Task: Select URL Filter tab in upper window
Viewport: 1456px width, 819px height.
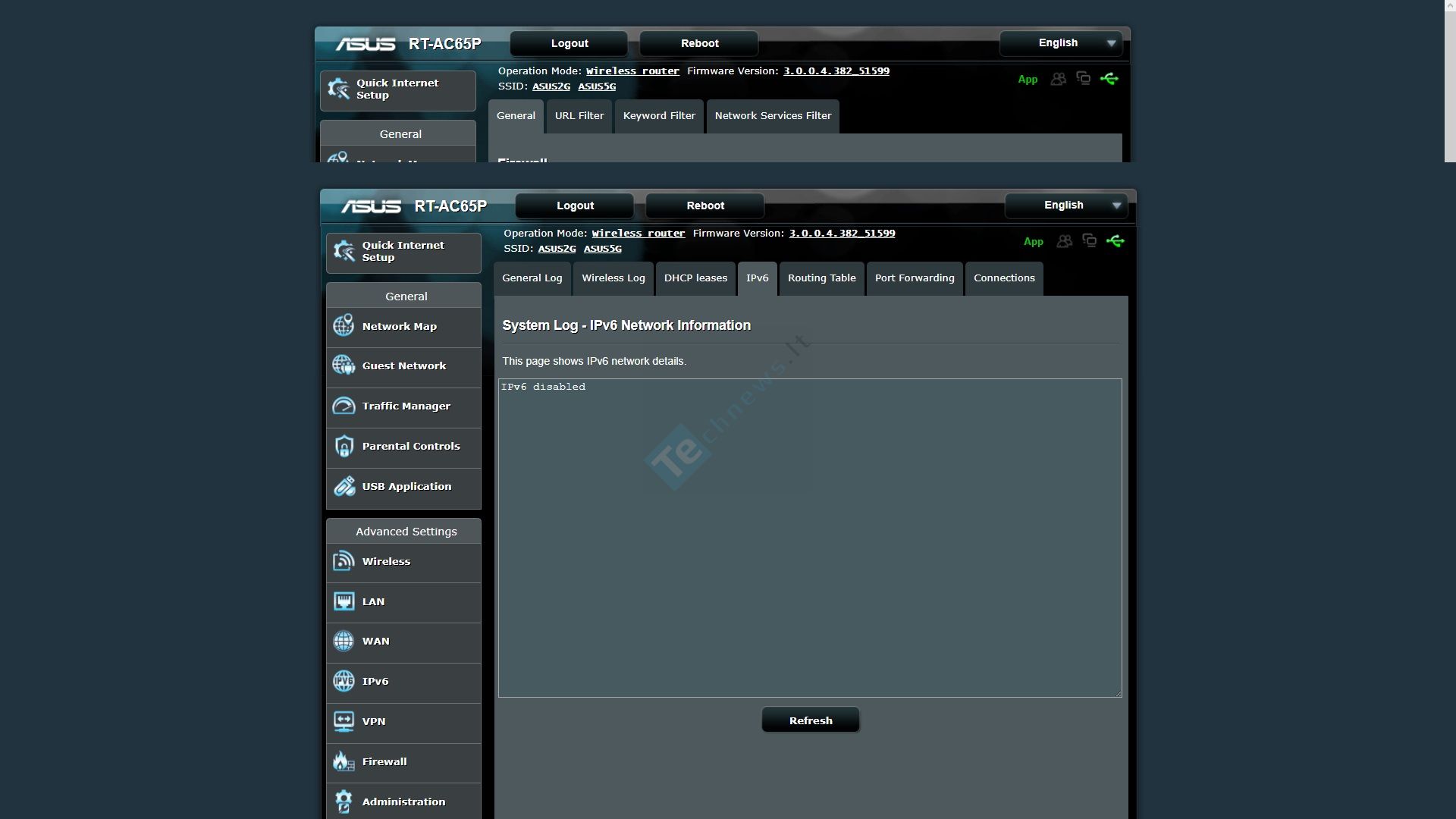Action: (x=579, y=116)
